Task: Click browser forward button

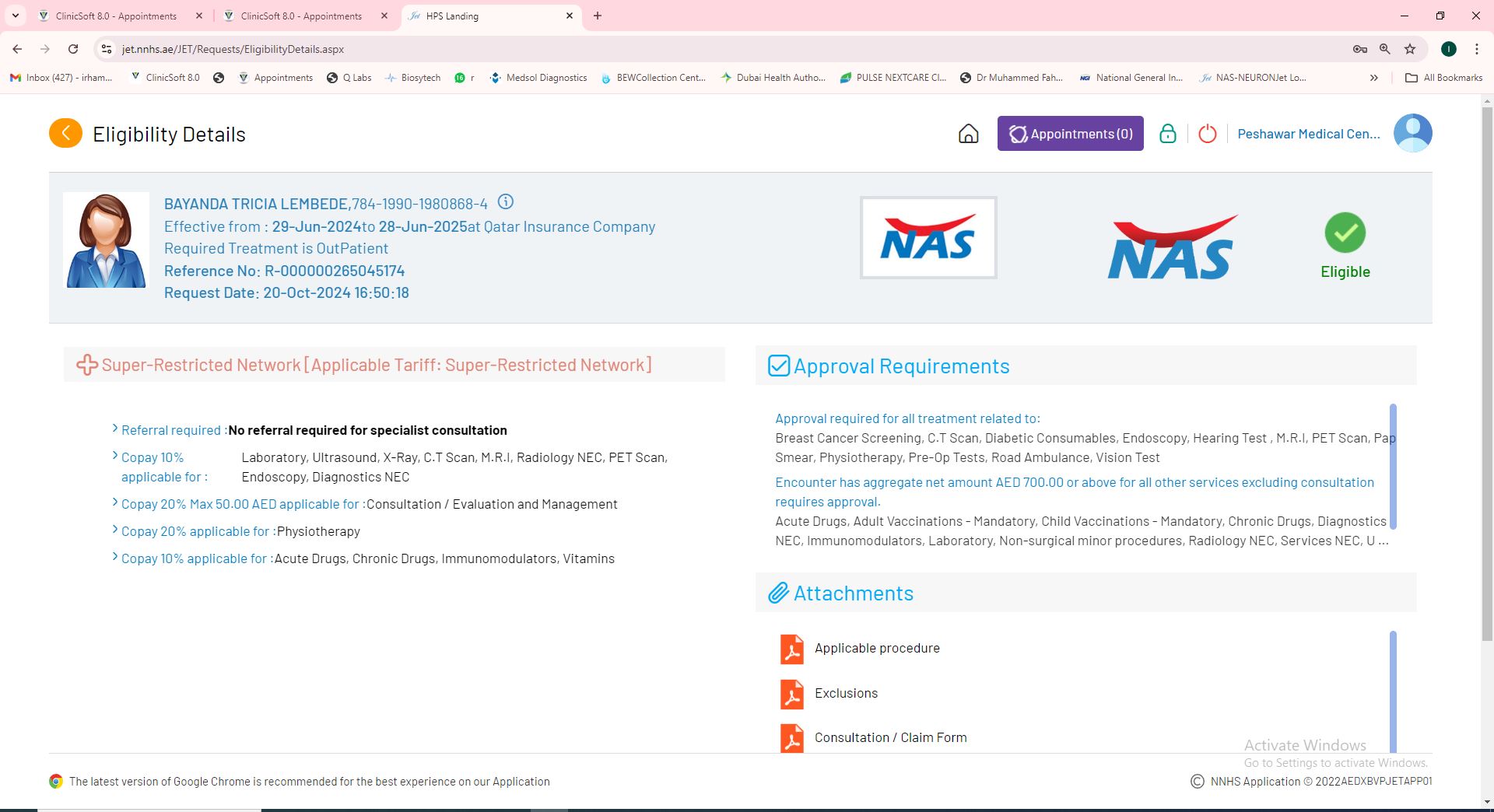Action: click(x=45, y=49)
